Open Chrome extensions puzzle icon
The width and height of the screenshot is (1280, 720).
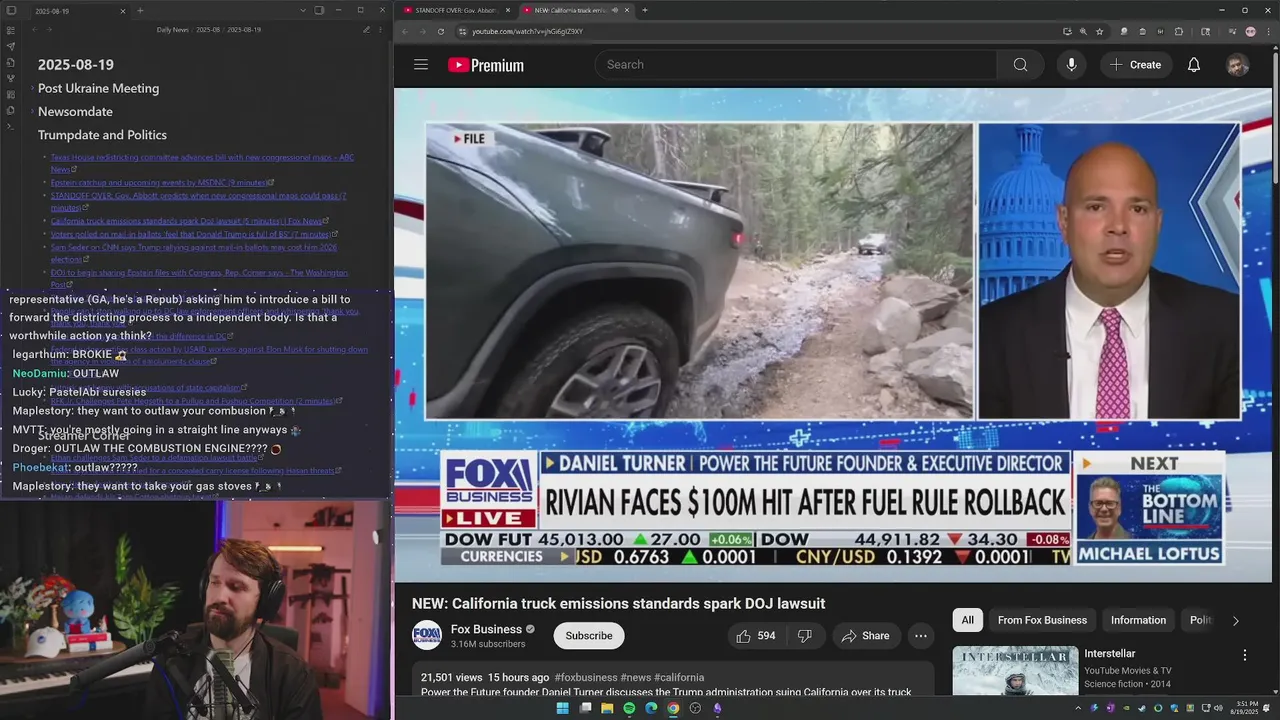[1179, 31]
